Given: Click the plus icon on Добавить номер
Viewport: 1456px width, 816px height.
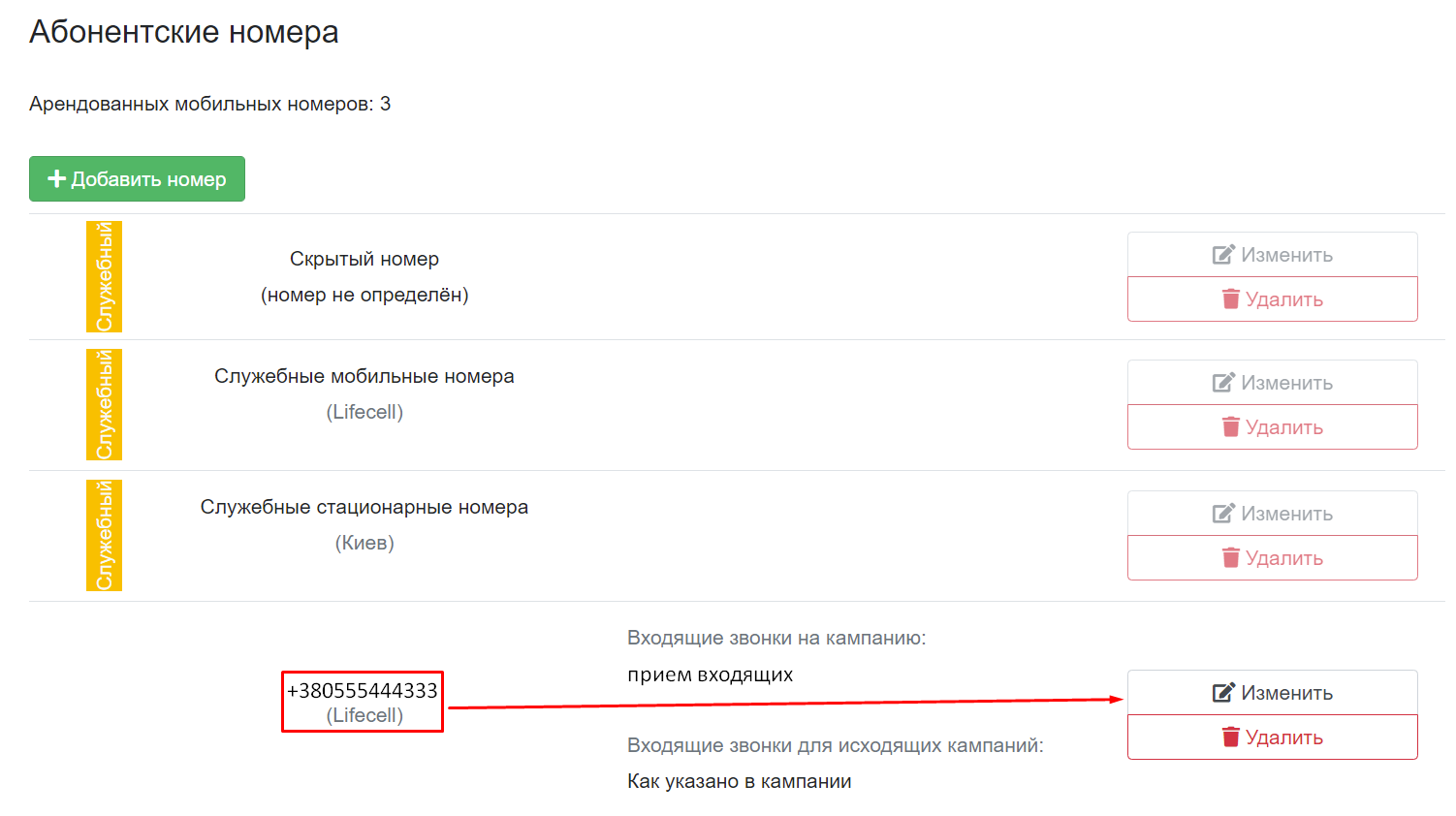Looking at the screenshot, I should point(57,179).
